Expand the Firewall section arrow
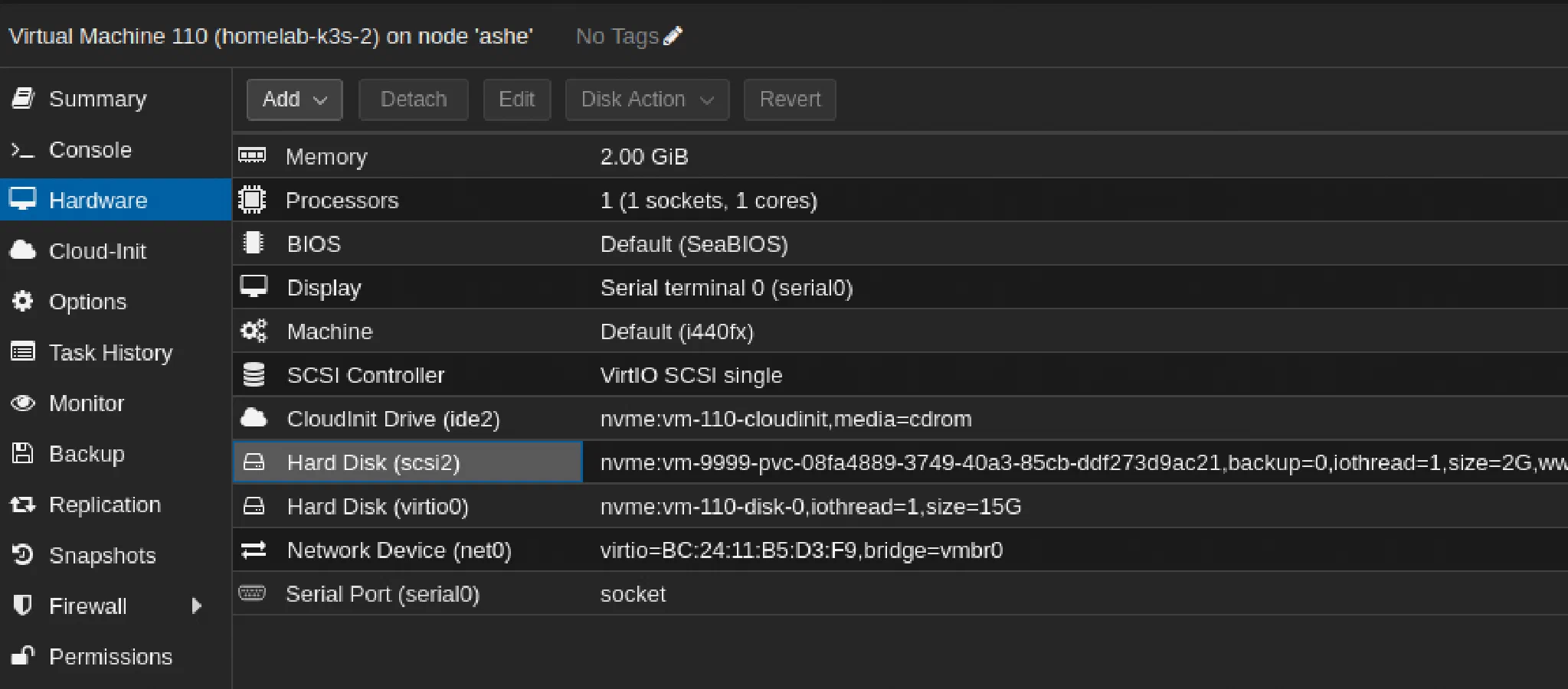 [x=198, y=606]
